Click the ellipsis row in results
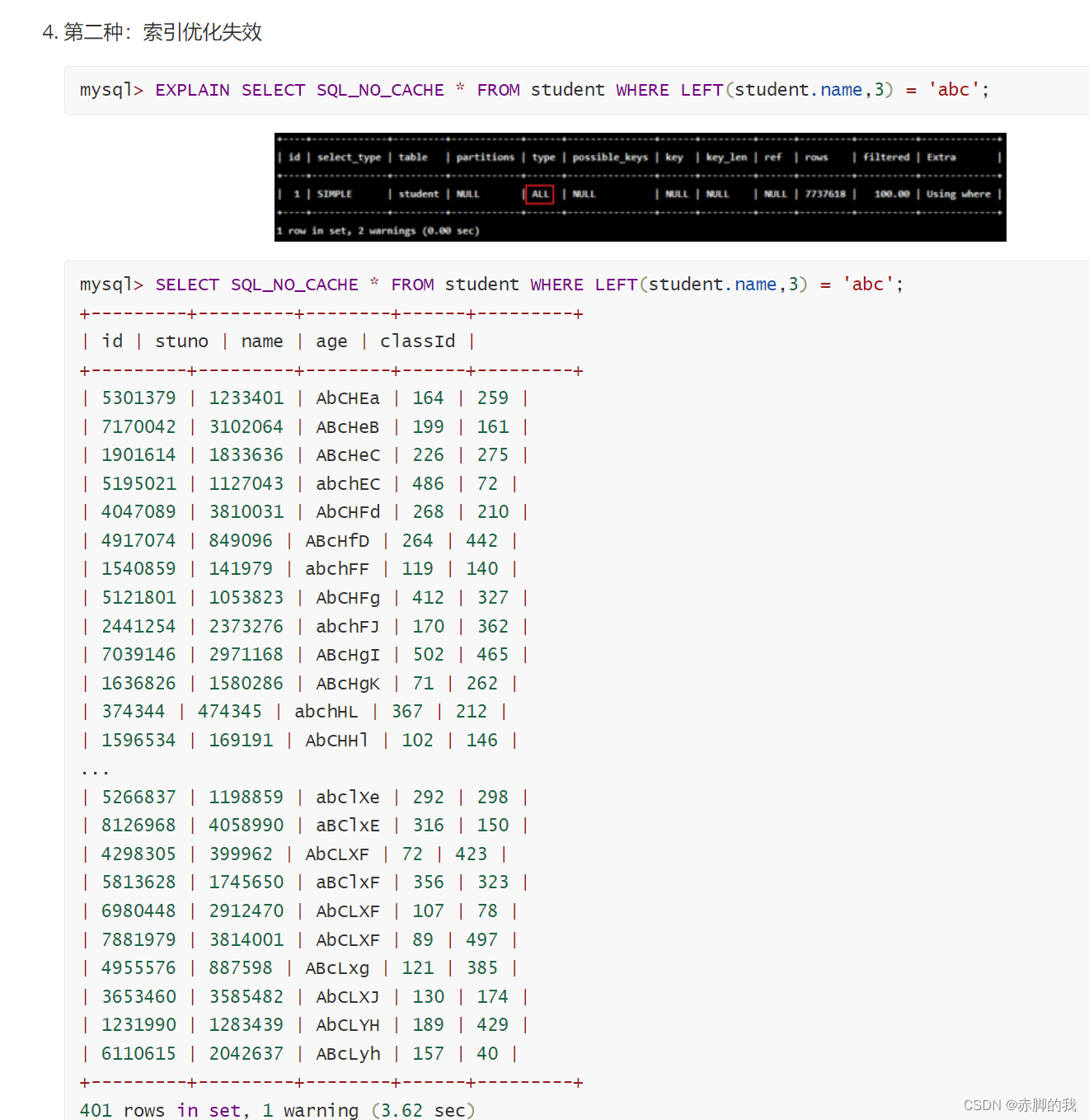1089x1120 pixels. [95, 771]
